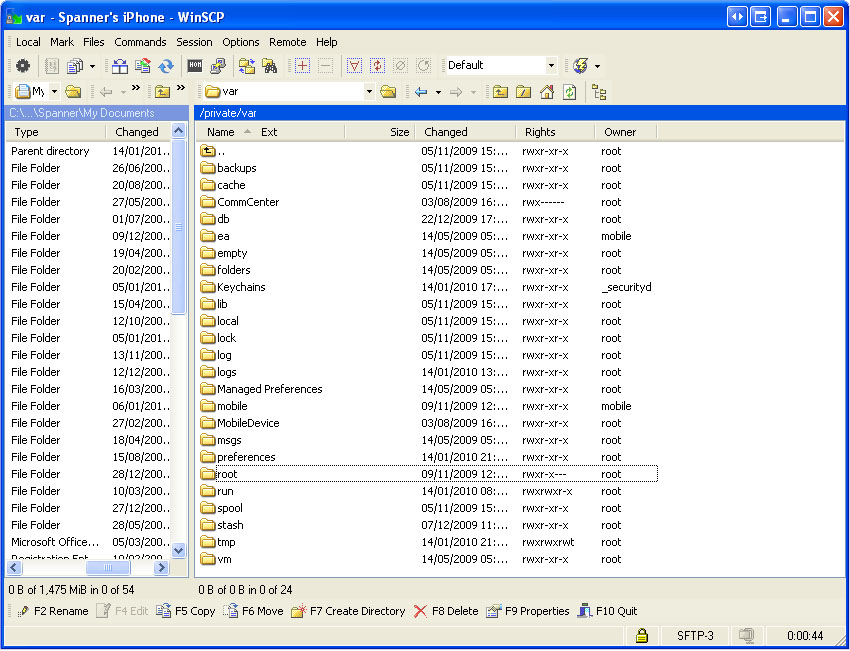The height and width of the screenshot is (651, 850).
Task: Open session in PuTTY icon
Action: tap(218, 66)
